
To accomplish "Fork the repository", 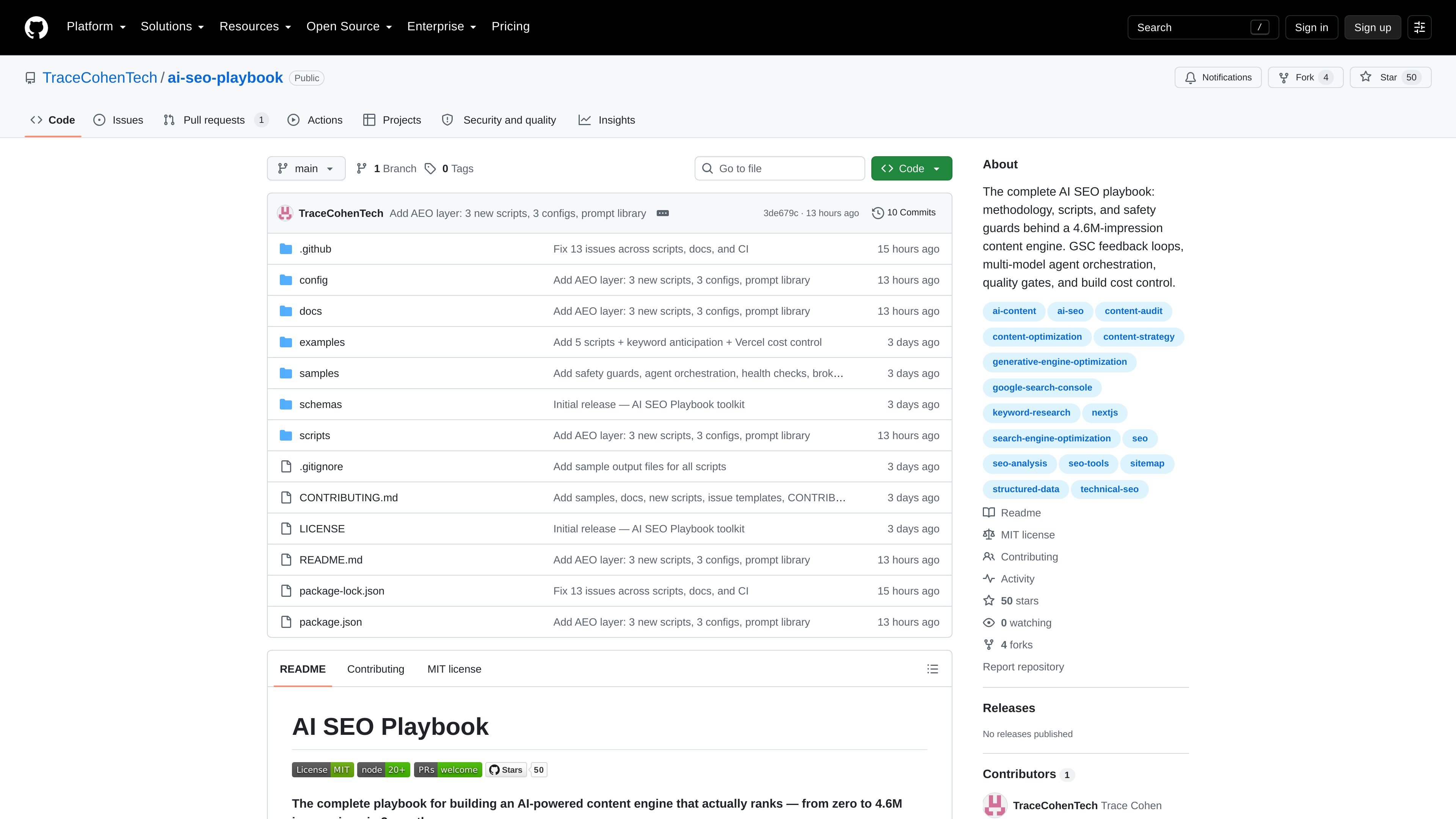I will tap(1305, 77).
